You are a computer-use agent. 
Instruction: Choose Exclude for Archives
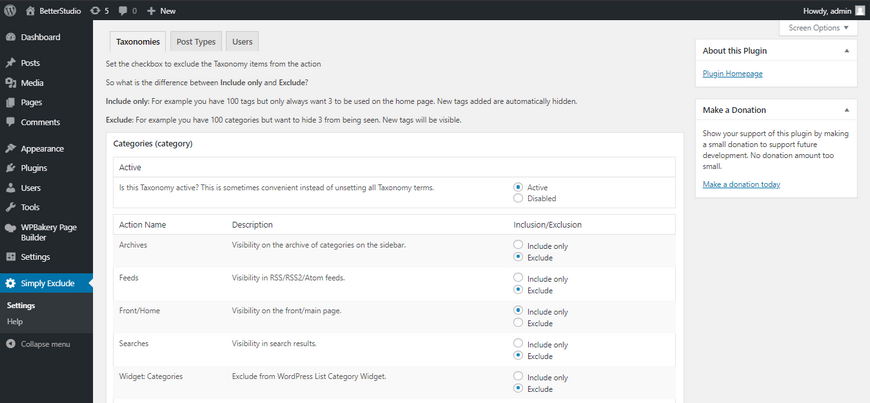point(518,256)
